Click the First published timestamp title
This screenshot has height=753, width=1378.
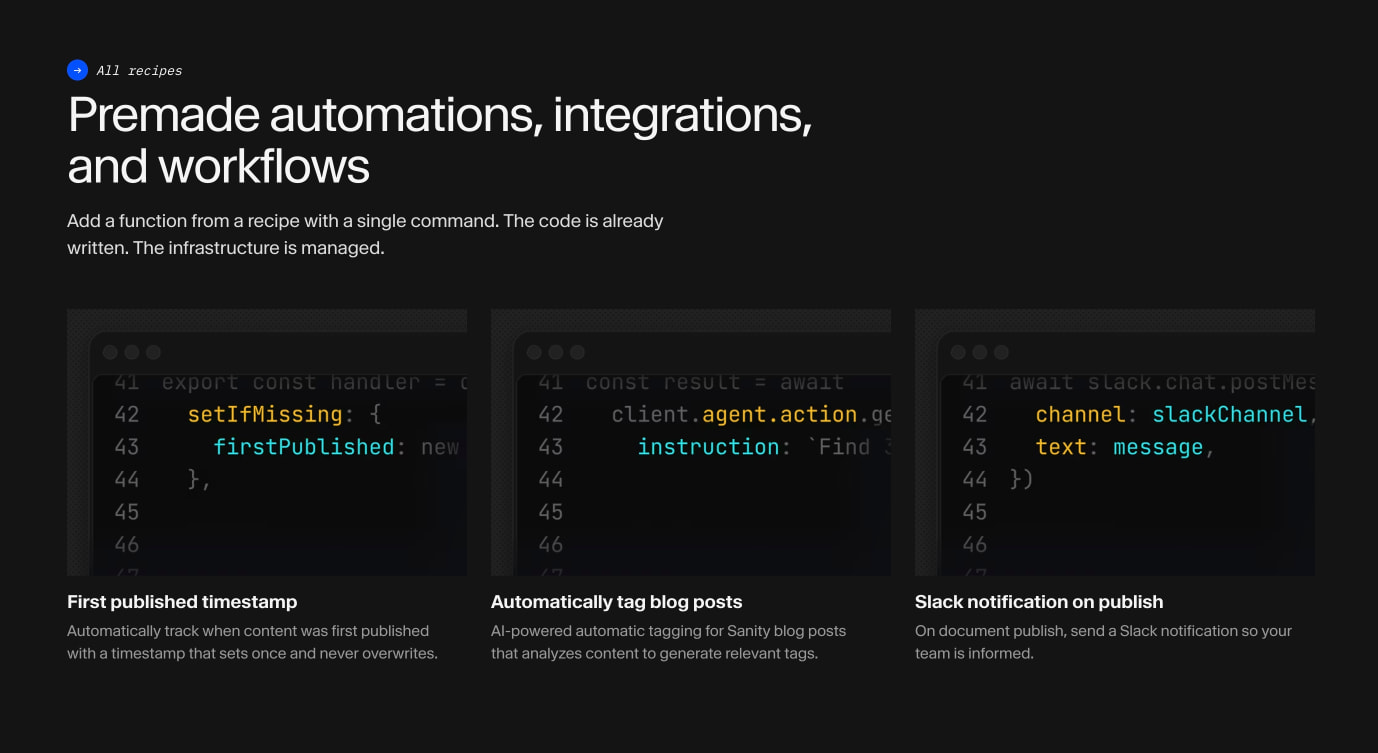pyautogui.click(x=182, y=602)
